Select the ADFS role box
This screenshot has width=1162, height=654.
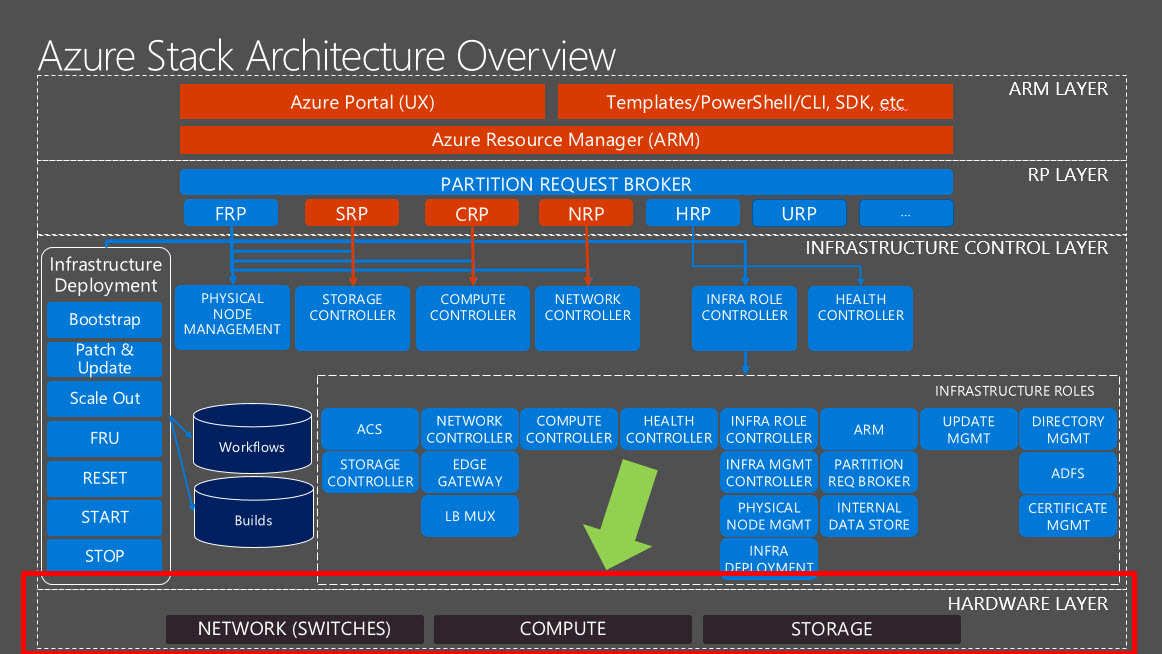[1068, 473]
